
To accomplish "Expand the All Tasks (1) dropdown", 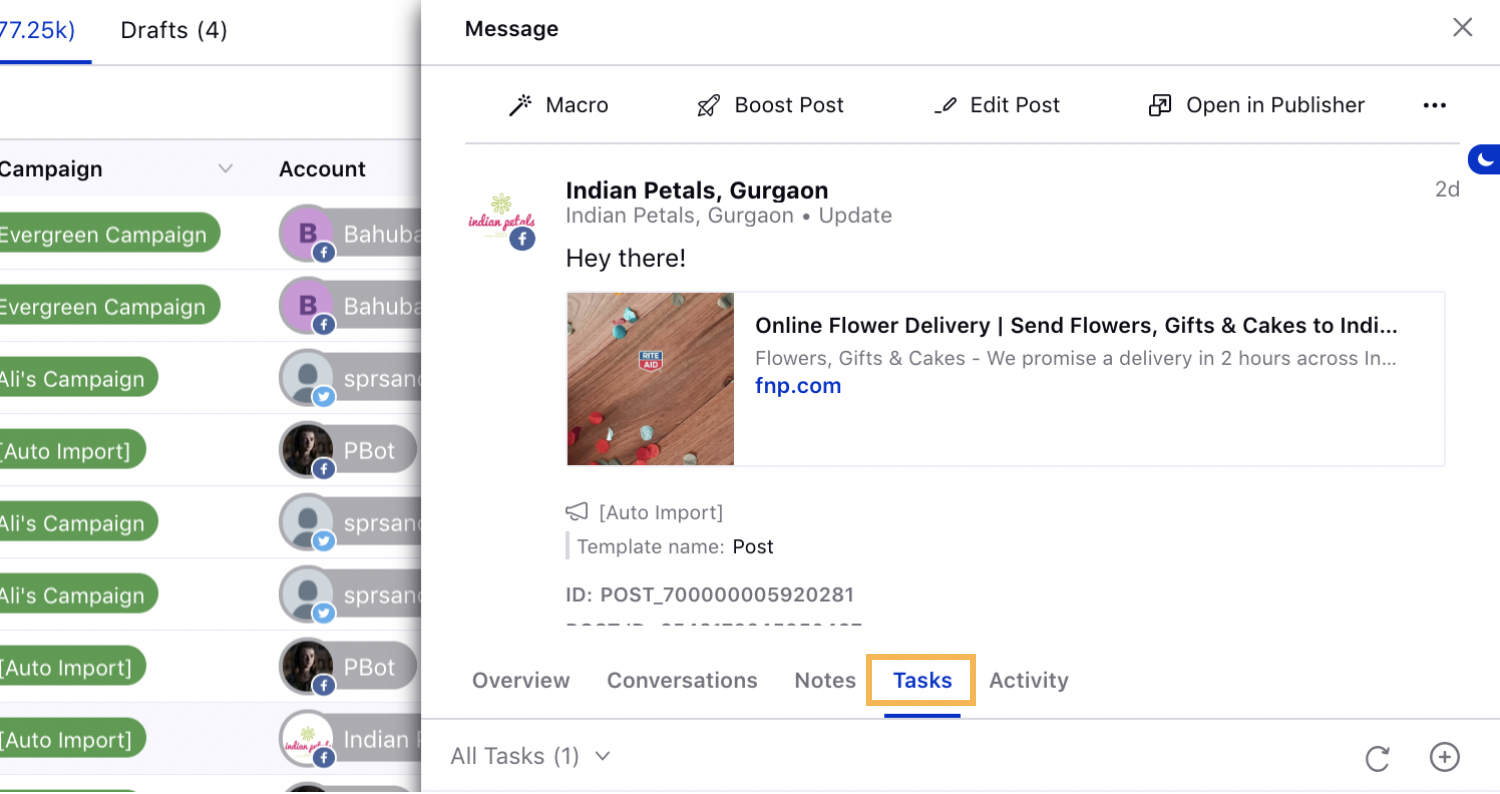I will tap(530, 756).
